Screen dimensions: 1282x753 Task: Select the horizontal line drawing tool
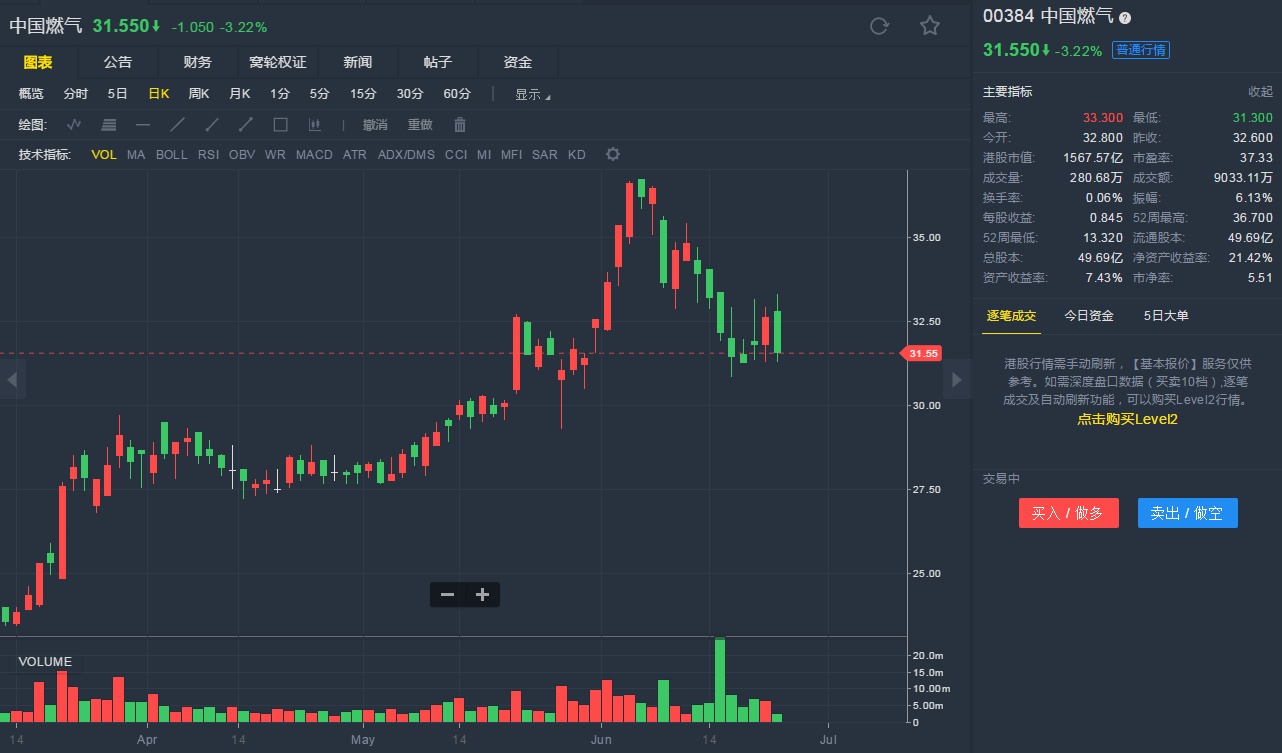coord(143,125)
